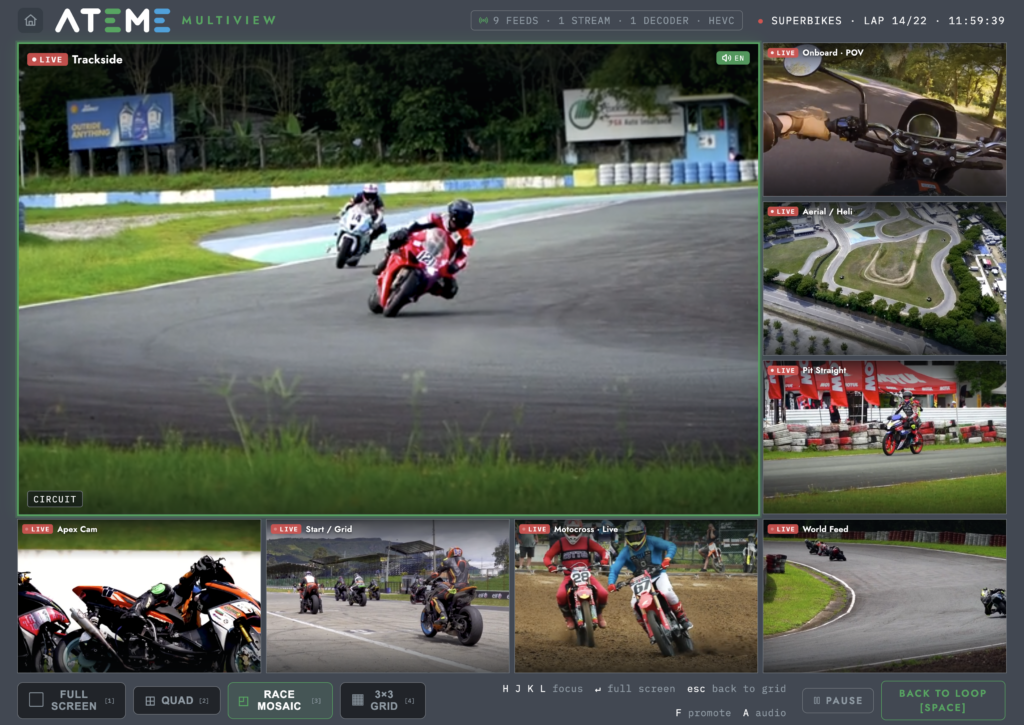Click the LIVE badge on Apex Cam
The image size is (1024, 725).
pyautogui.click(x=37, y=529)
